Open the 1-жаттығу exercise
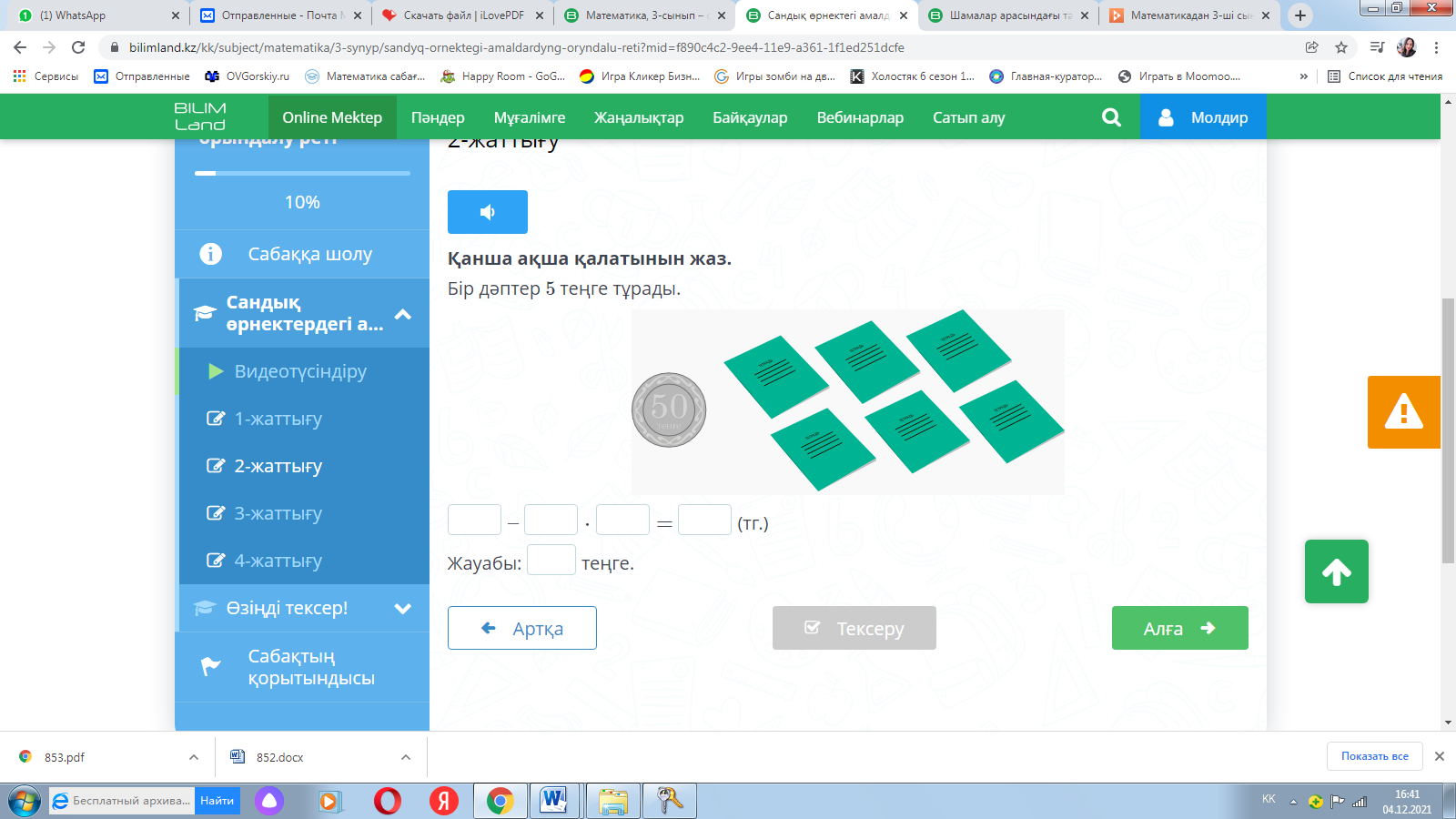1456x819 pixels. pos(302,419)
